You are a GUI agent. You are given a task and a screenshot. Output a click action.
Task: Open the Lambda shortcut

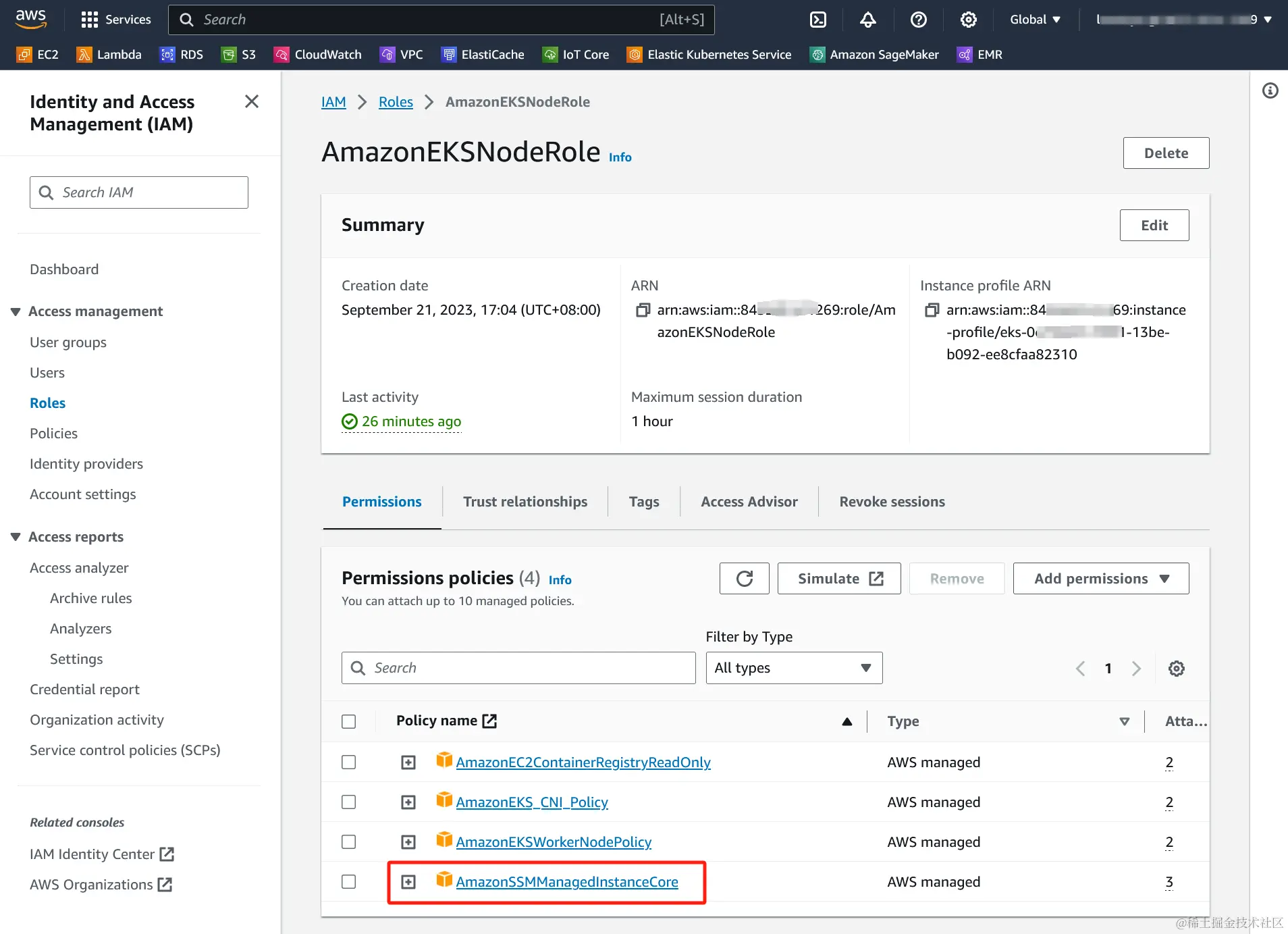109,55
